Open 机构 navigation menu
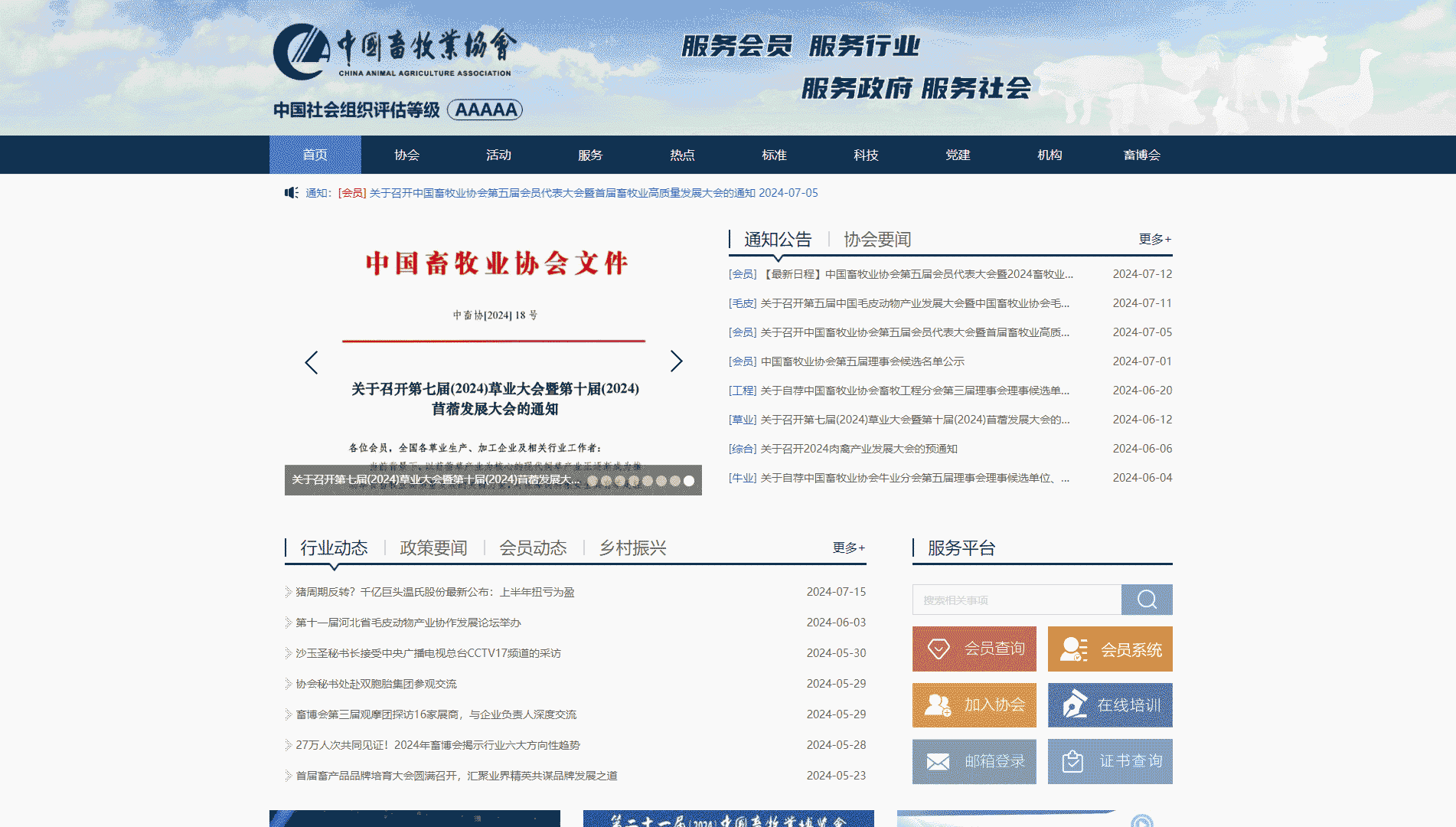The image size is (1456, 827). 1050,155
